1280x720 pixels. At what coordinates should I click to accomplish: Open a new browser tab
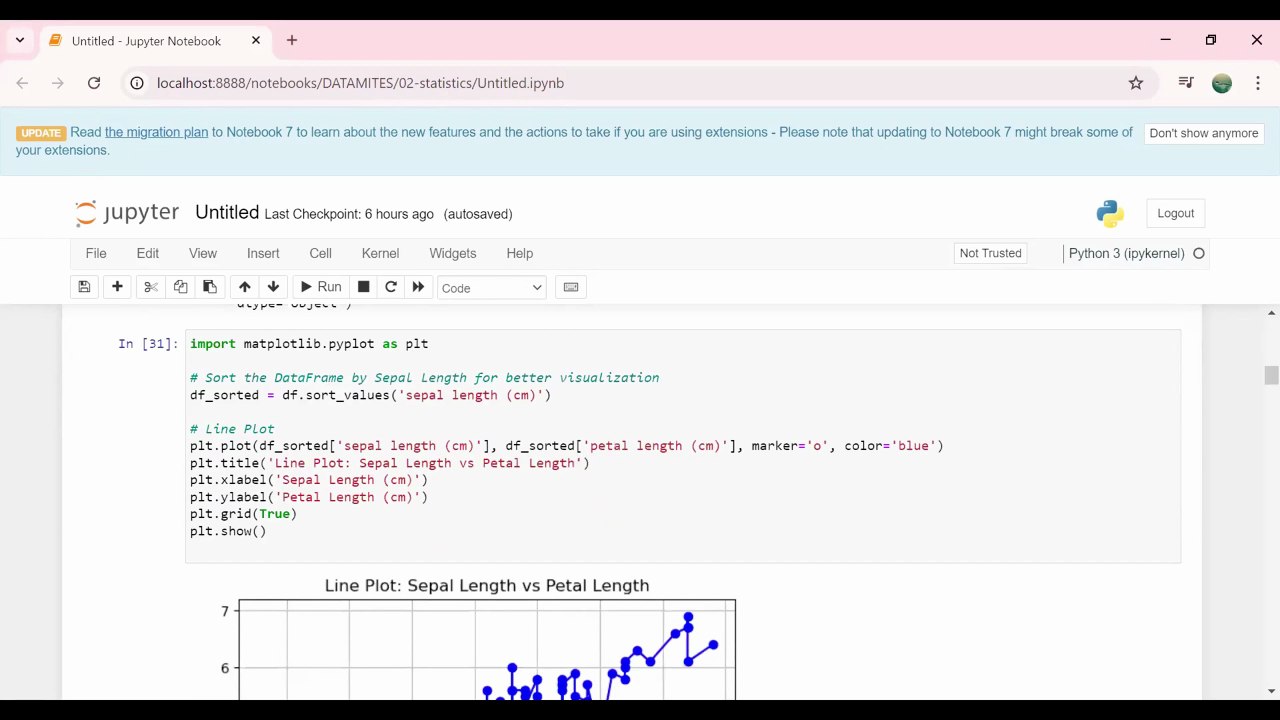292,41
